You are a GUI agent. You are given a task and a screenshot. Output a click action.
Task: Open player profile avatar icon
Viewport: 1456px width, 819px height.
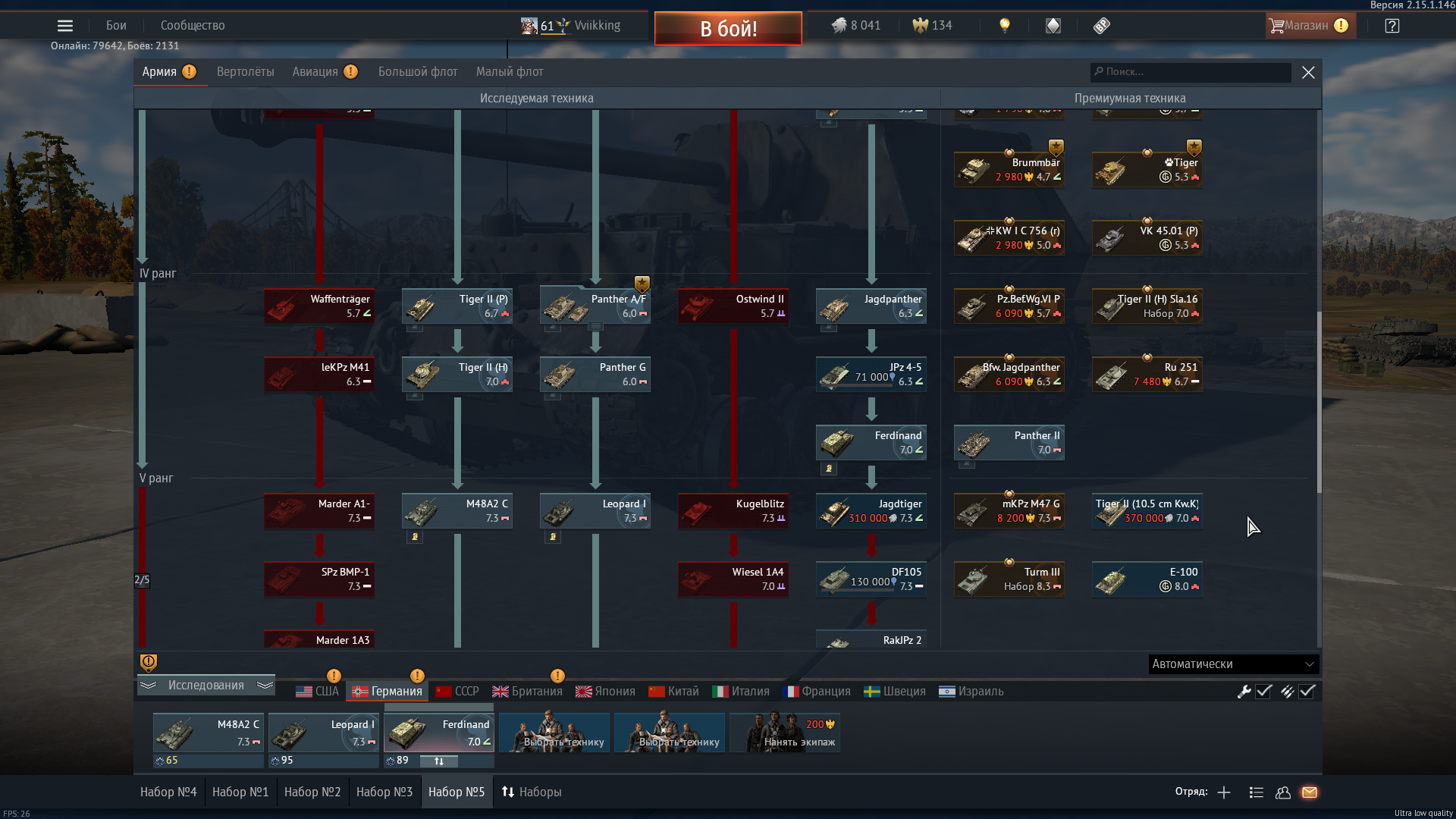(x=529, y=26)
